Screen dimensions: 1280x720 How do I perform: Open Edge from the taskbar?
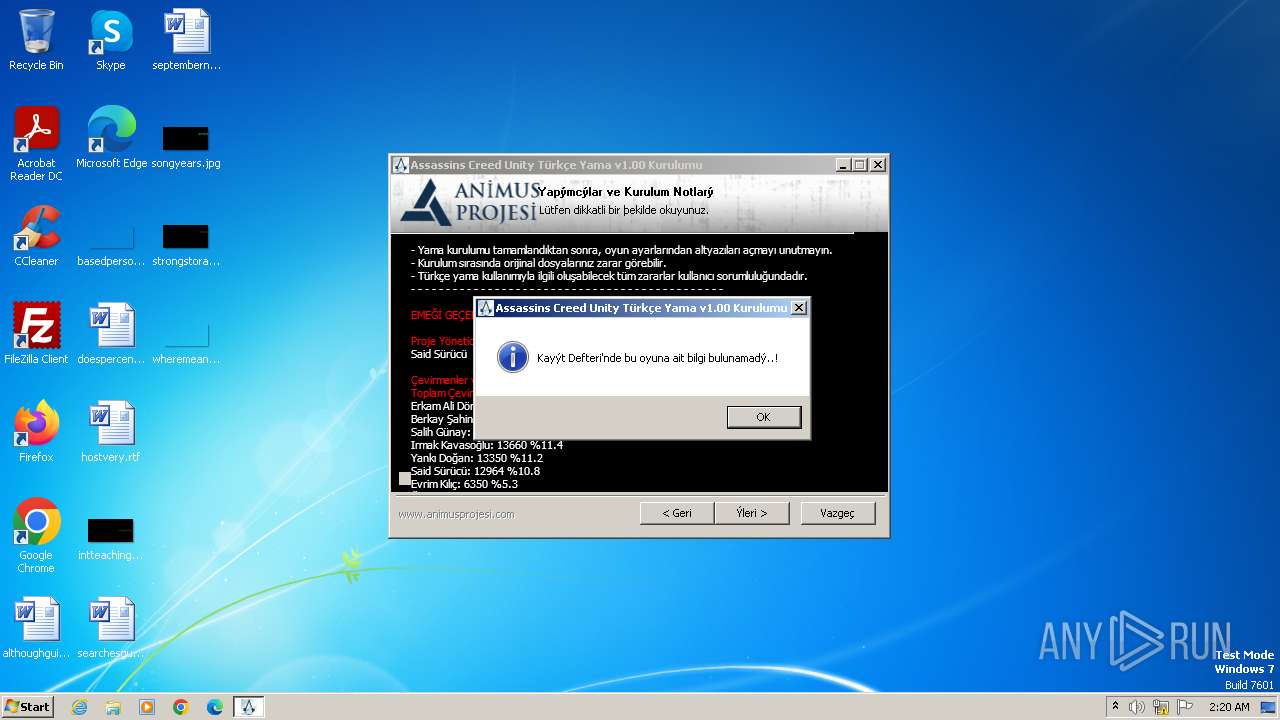tap(215, 707)
